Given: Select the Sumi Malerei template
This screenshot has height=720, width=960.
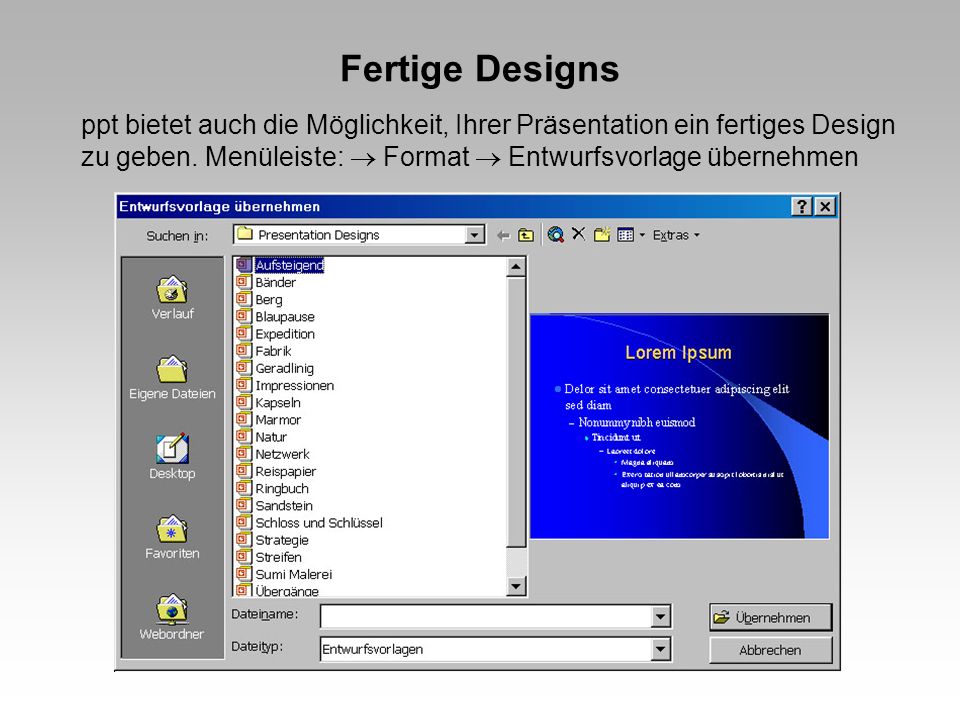Looking at the screenshot, I should point(293,574).
